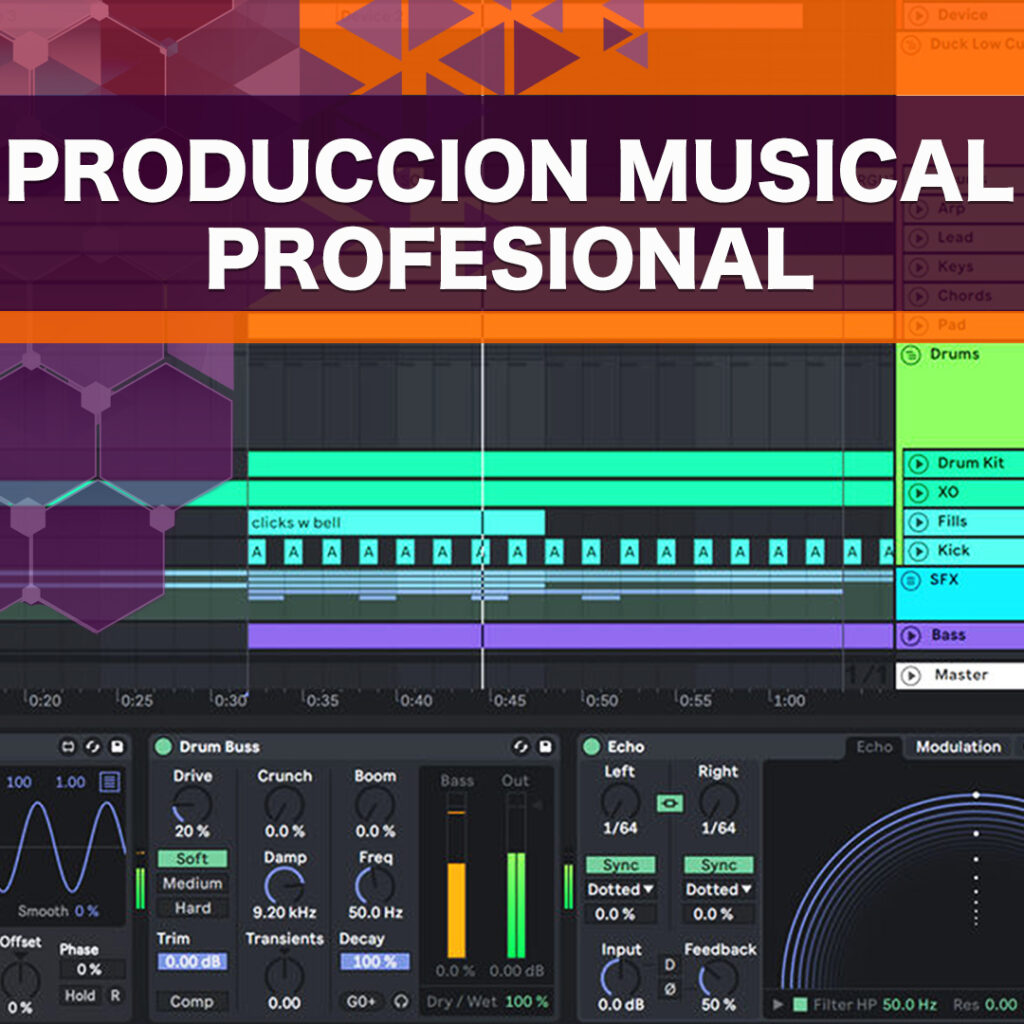This screenshot has width=1024, height=1024.
Task: Click Filter HP 50.0 Hz value
Action: tap(910, 1004)
